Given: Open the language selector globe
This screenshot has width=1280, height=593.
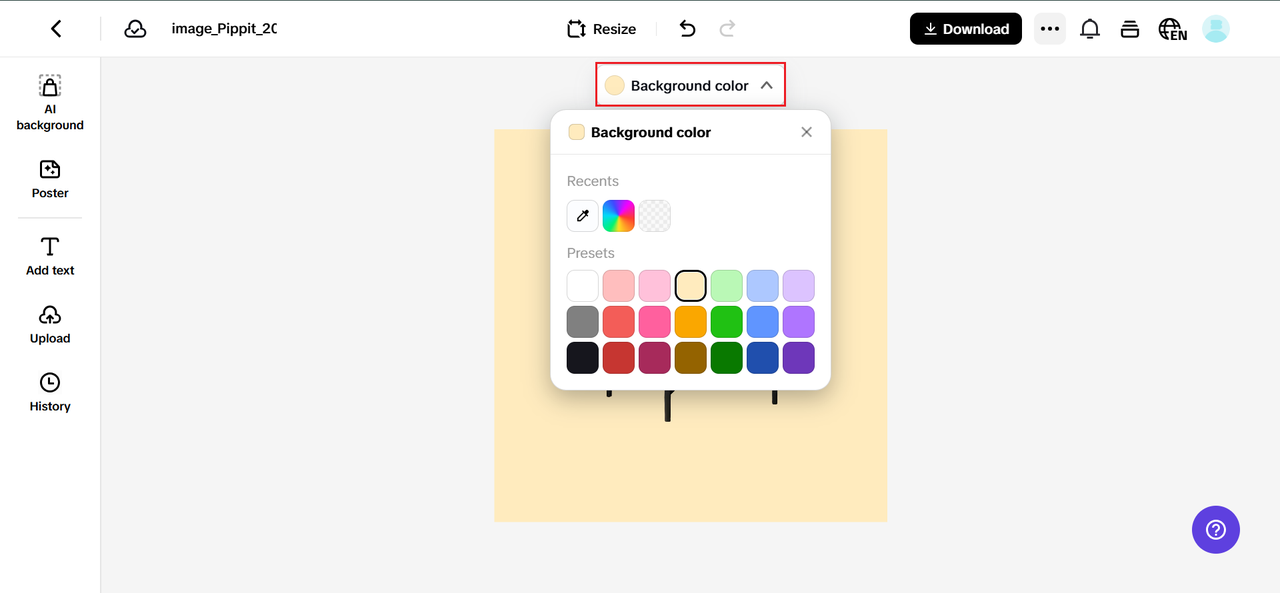Looking at the screenshot, I should 1171,29.
